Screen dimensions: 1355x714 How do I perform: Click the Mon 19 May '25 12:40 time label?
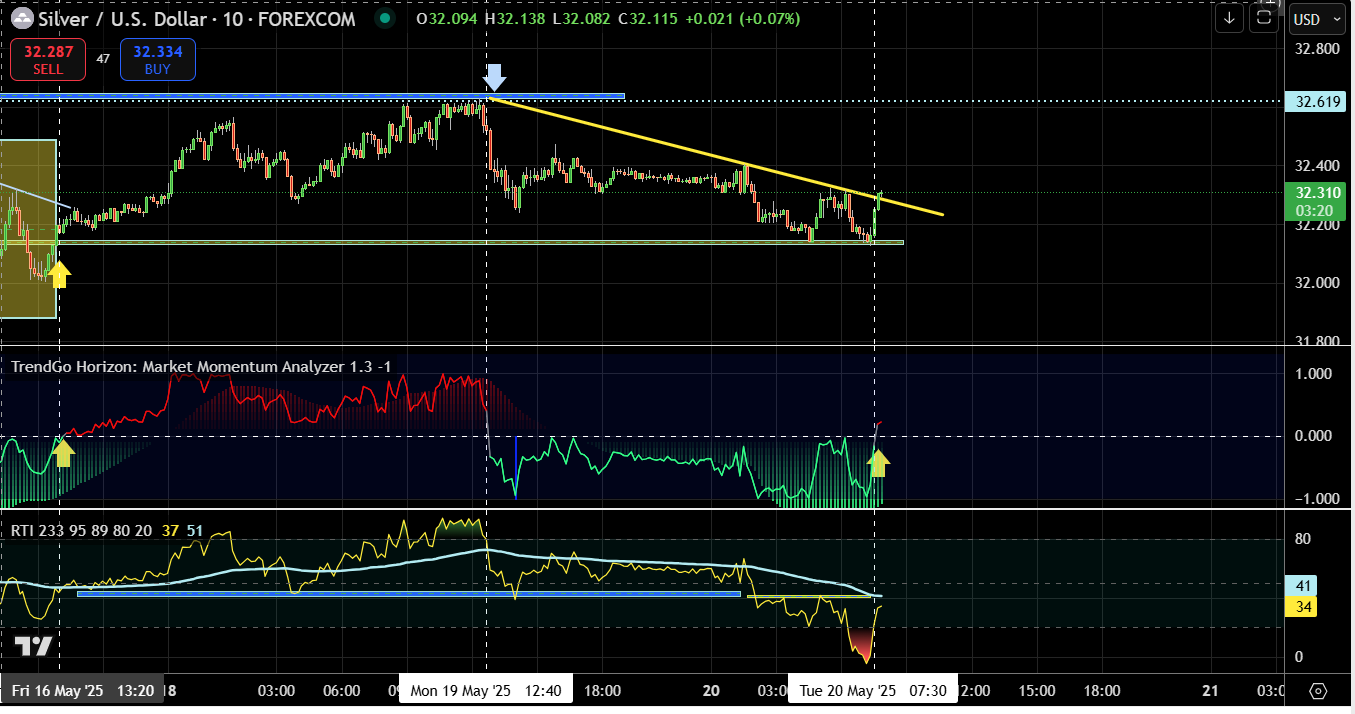point(485,691)
